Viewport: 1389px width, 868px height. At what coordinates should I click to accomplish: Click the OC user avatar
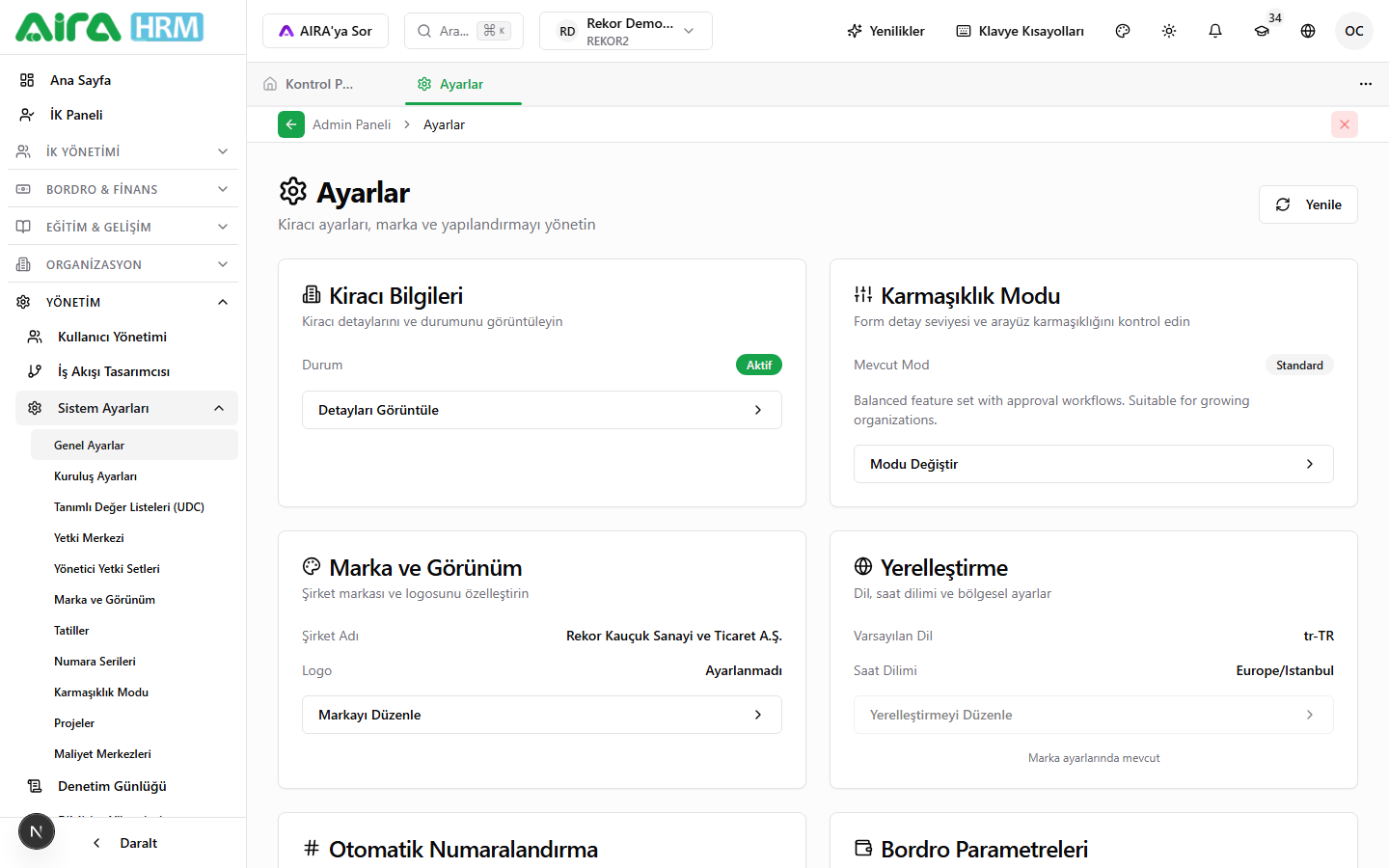coord(1354,31)
